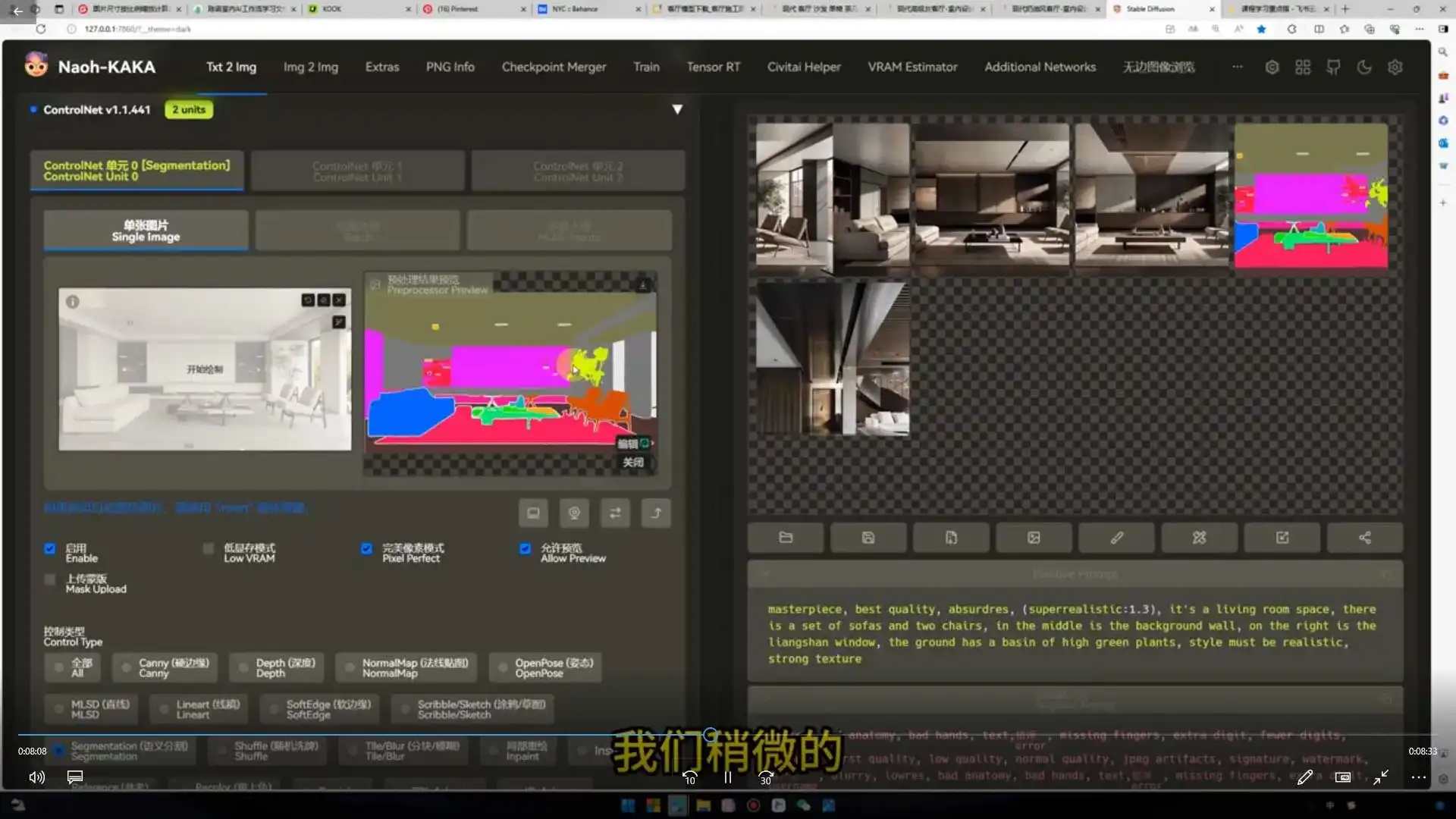The width and height of the screenshot is (1456, 819).
Task: Enable the Low VRAM checkbox
Action: (209, 548)
